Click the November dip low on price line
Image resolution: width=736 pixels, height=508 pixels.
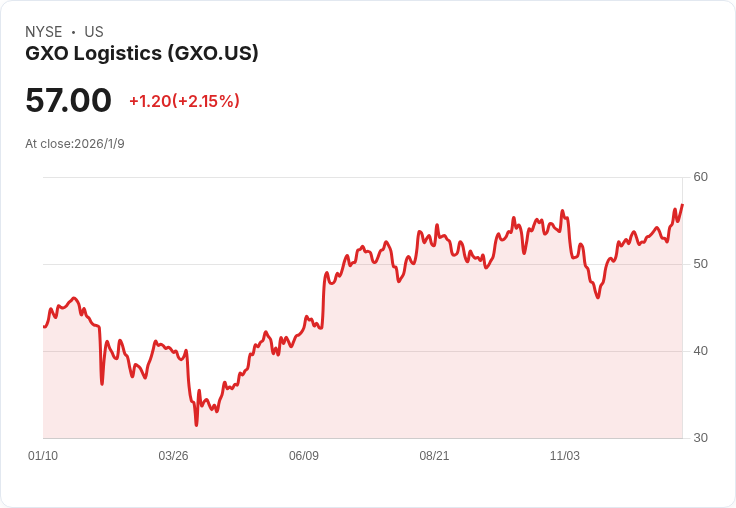[598, 297]
